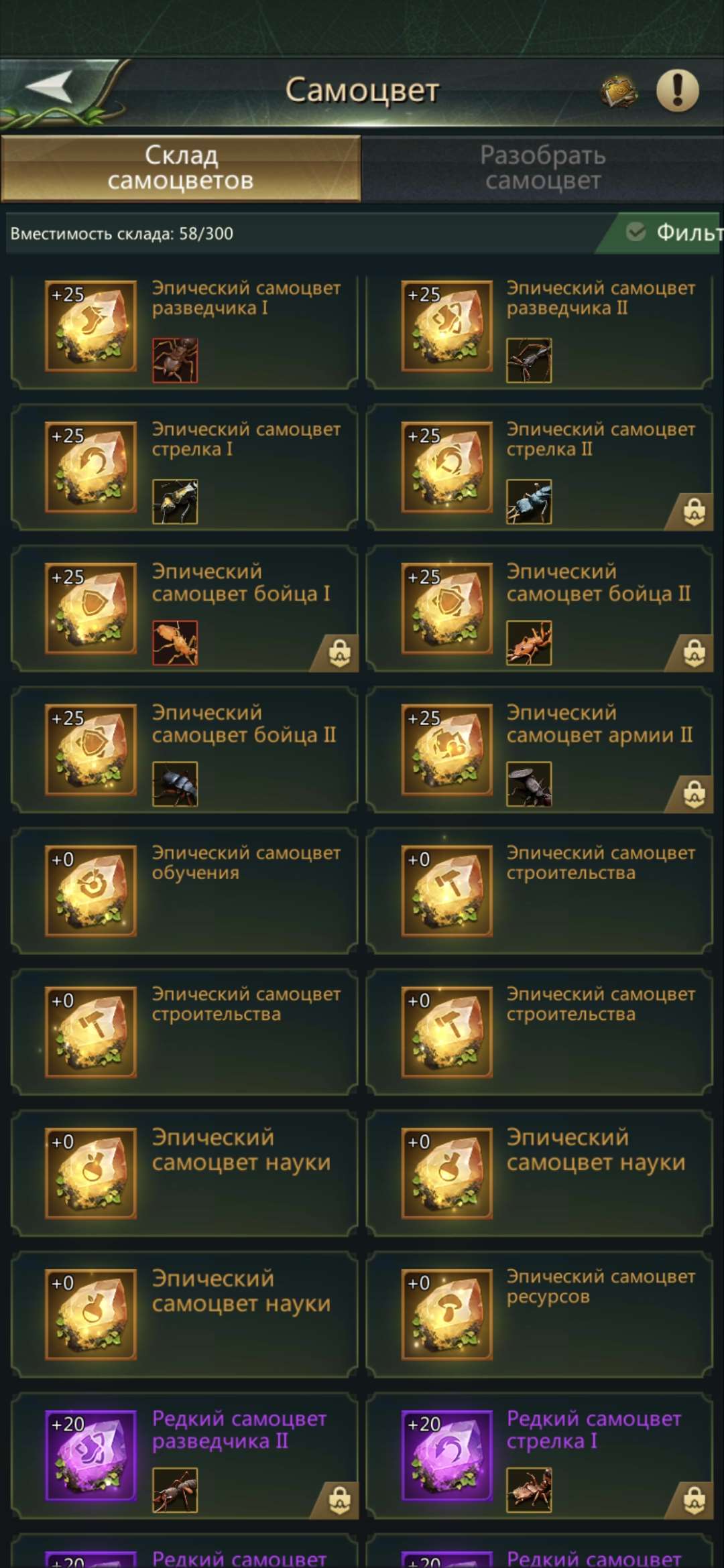Select the Склад самоцветов tab
Image resolution: width=724 pixels, height=1568 pixels.
point(181,168)
